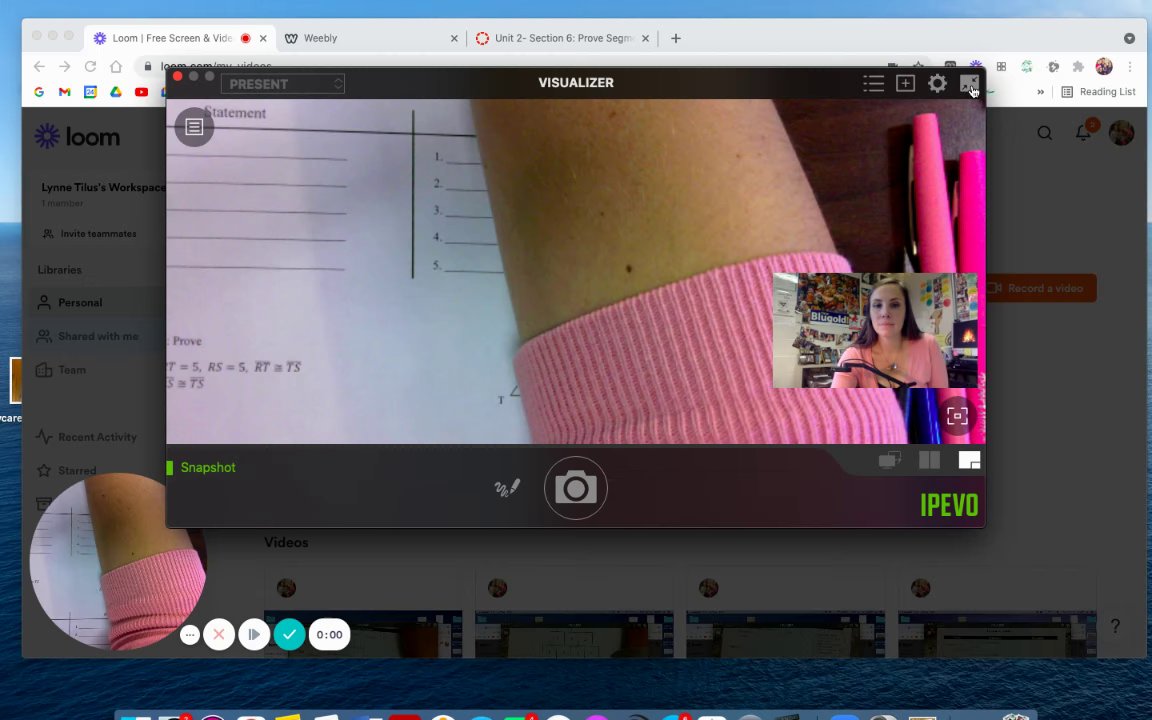Open Loom help question mark
This screenshot has height=720, width=1152.
[x=1115, y=626]
